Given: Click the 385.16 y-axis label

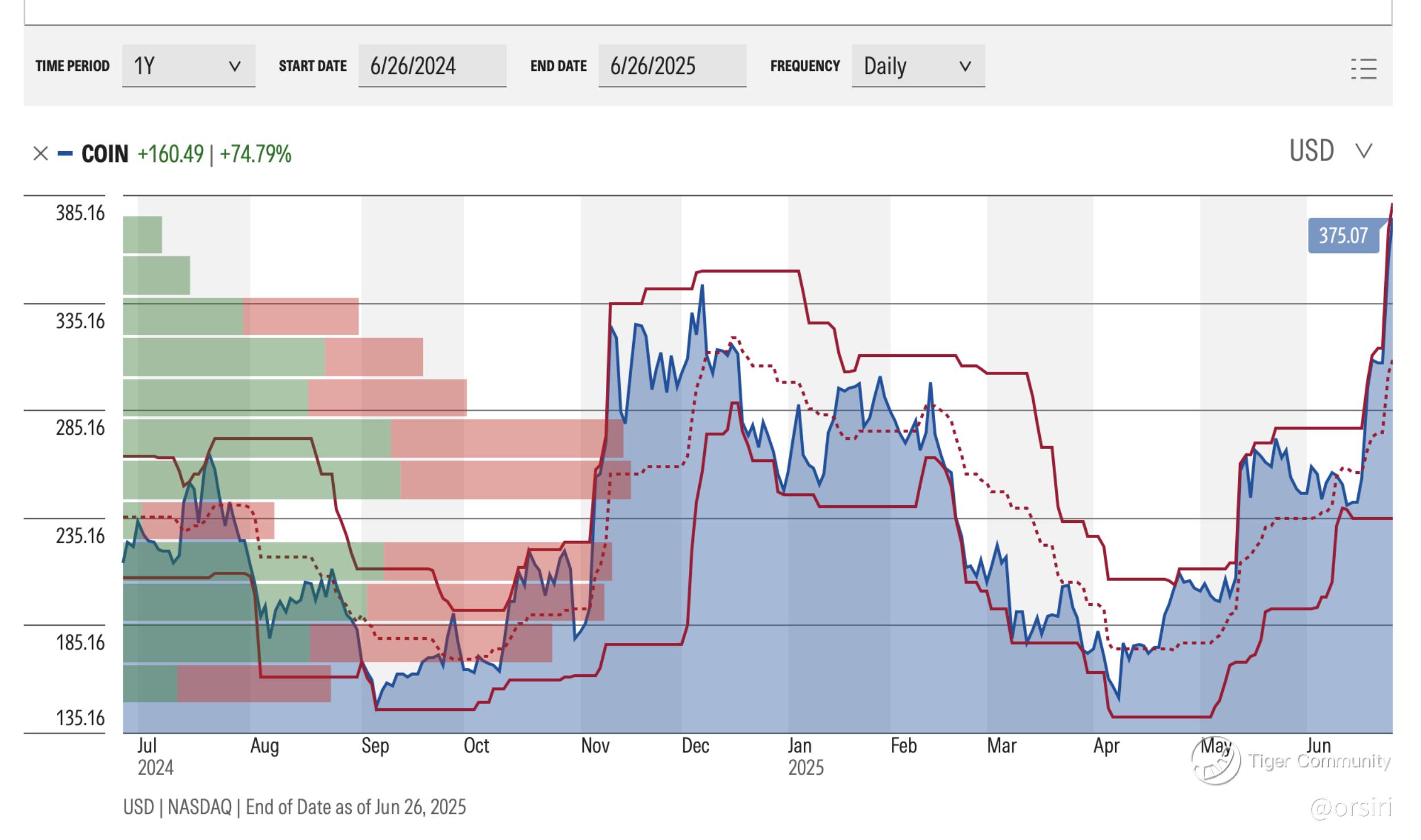Looking at the screenshot, I should click(80, 213).
